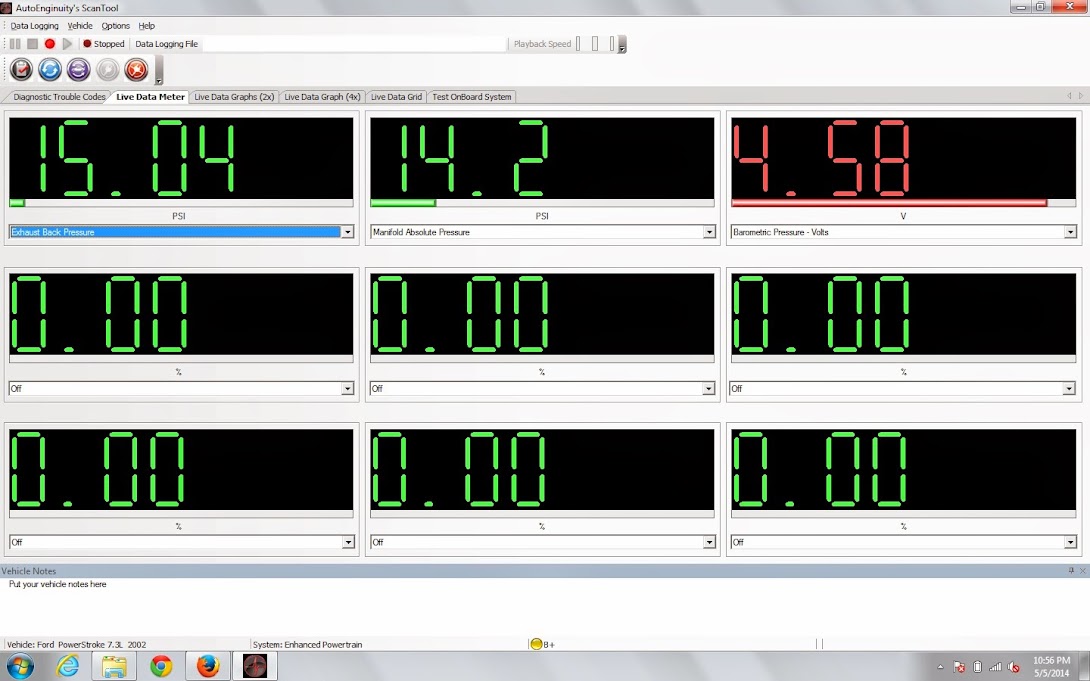Click the Data Logging File input field
Image resolution: width=1090 pixels, height=681 pixels.
(x=355, y=44)
